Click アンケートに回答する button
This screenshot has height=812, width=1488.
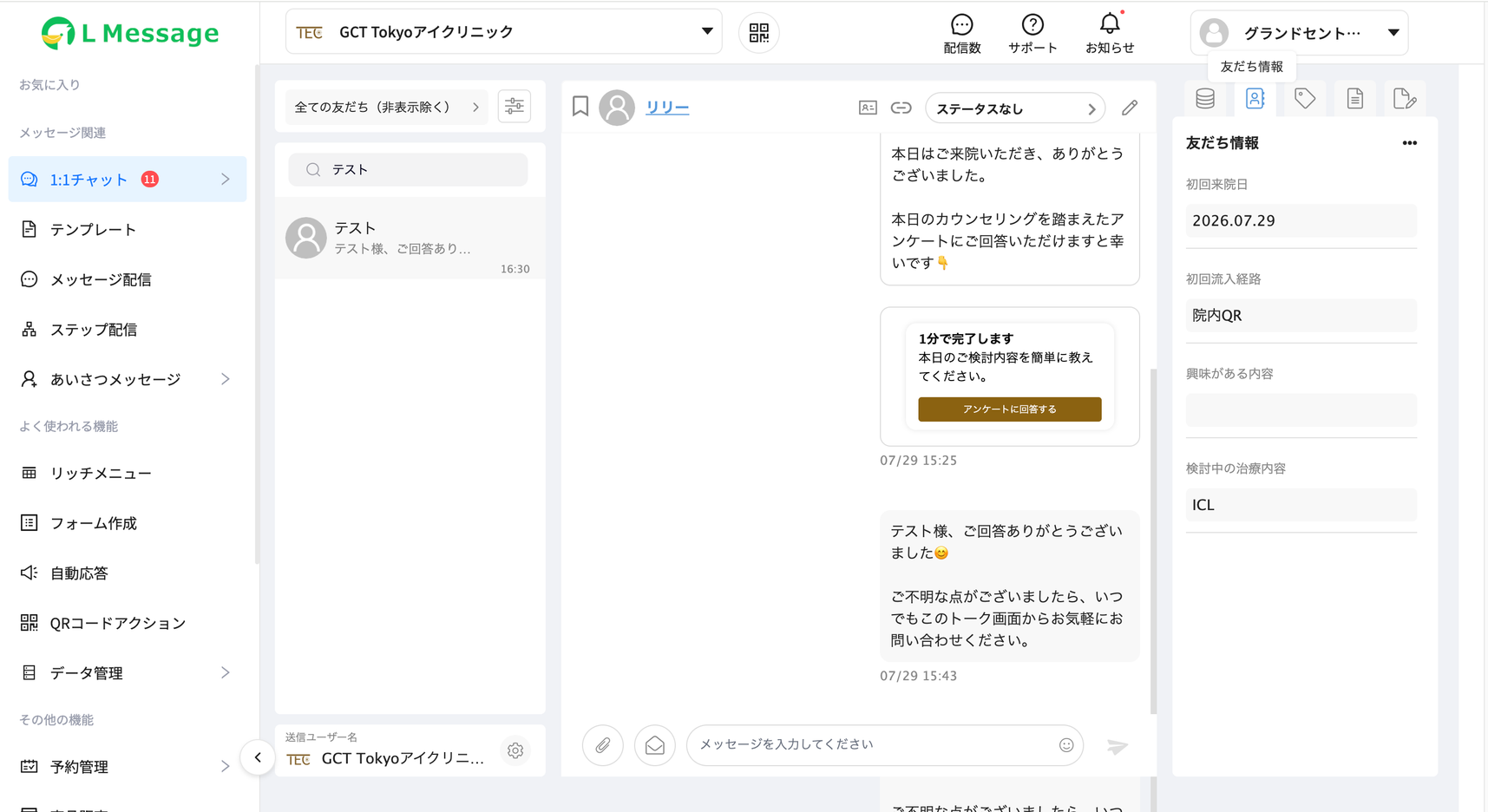(x=1010, y=409)
